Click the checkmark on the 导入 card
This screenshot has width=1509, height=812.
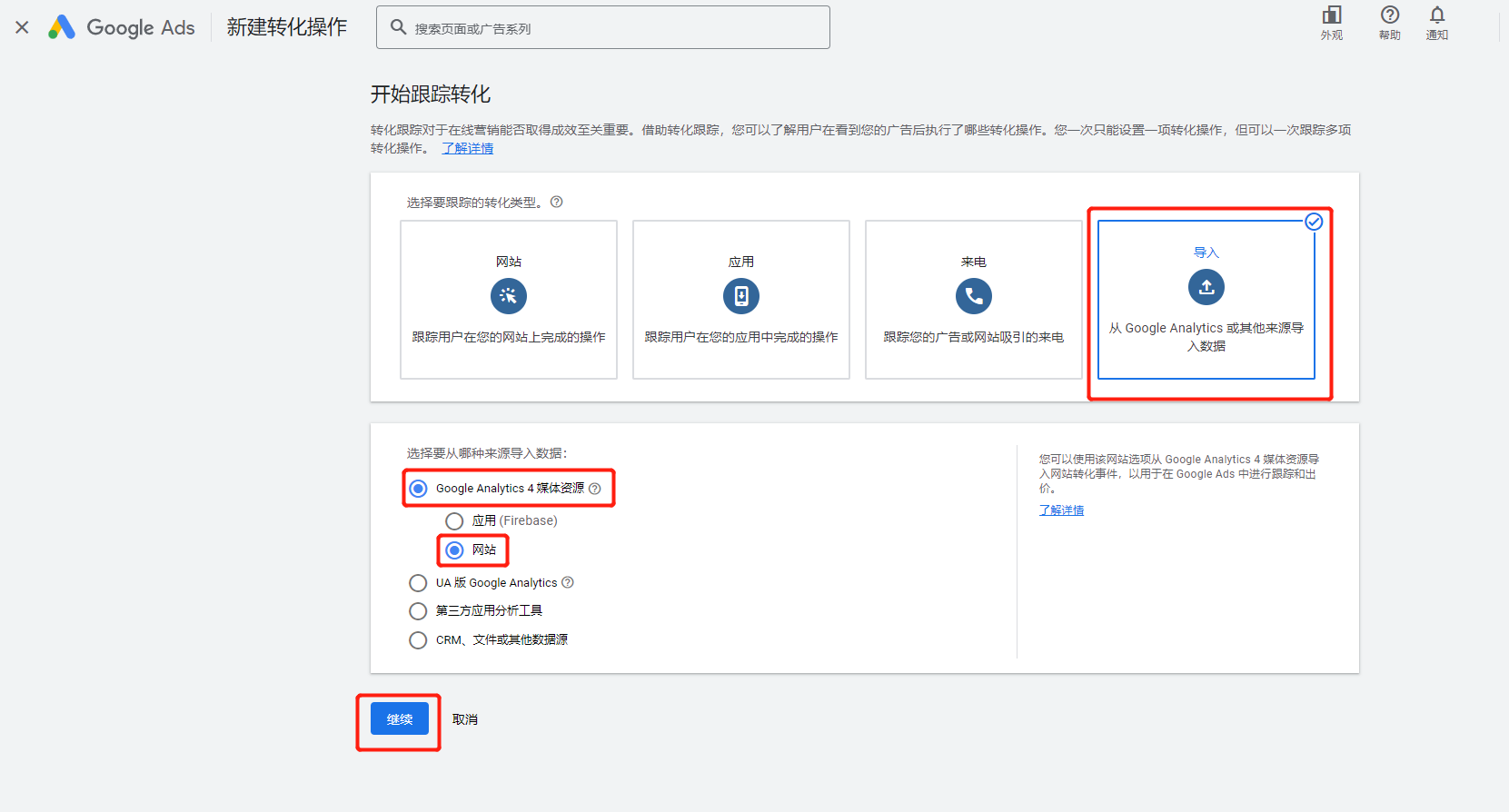click(1314, 222)
